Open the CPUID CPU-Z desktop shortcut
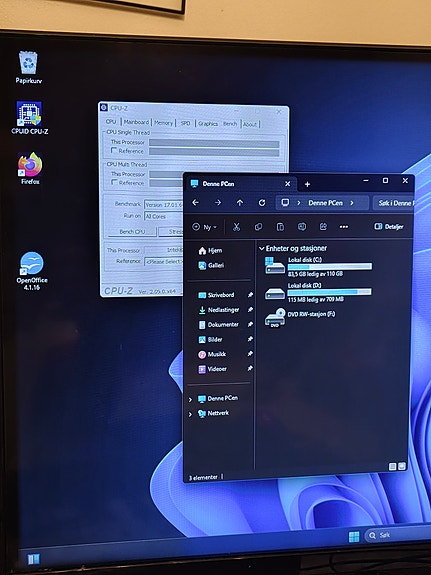This screenshot has height=575, width=431. (x=29, y=118)
